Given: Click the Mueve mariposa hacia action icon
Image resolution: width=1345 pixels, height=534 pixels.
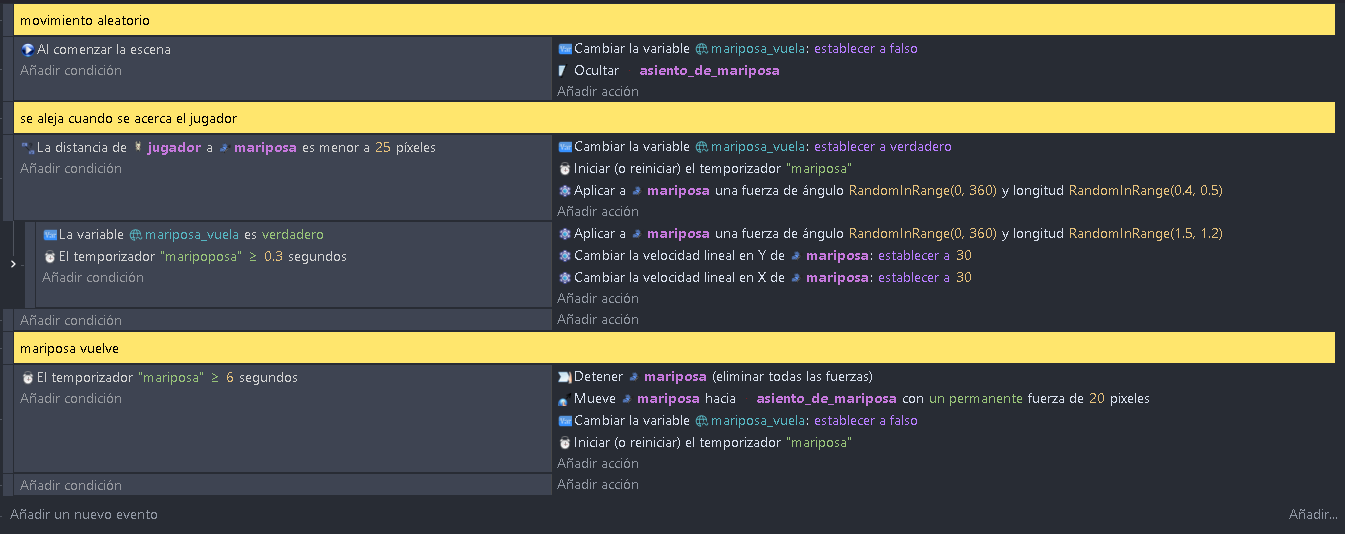Looking at the screenshot, I should [565, 399].
